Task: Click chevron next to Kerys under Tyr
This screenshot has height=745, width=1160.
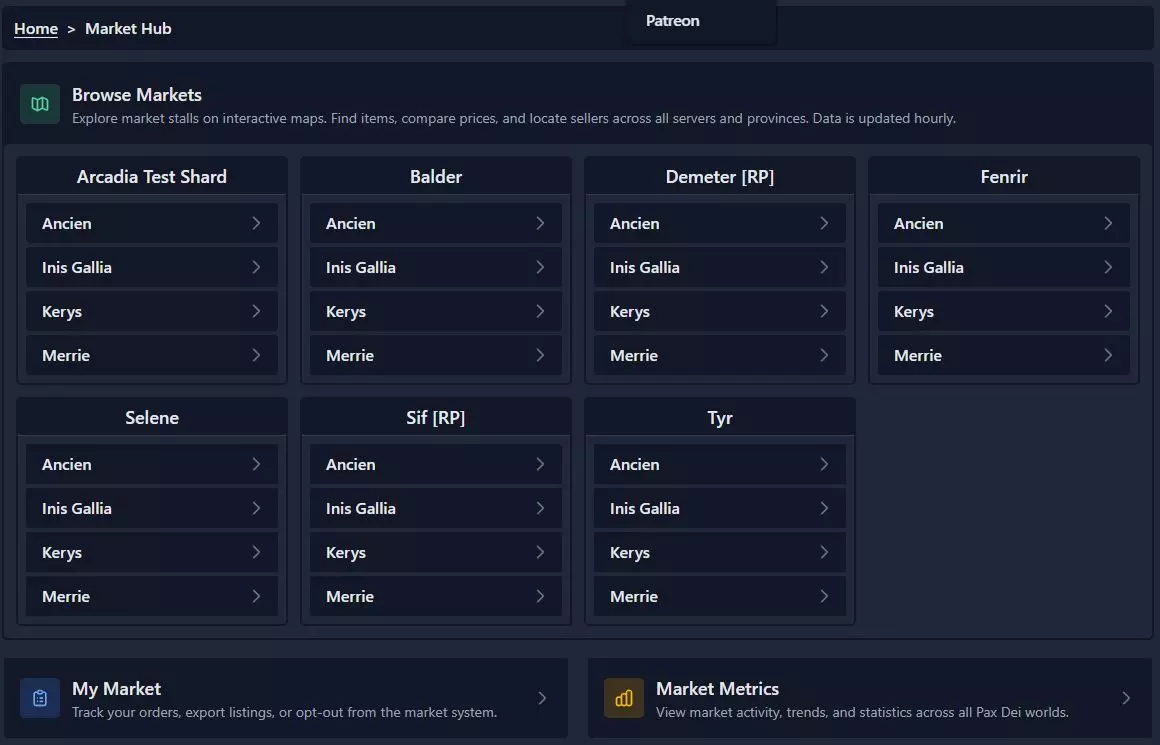Action: coord(824,552)
